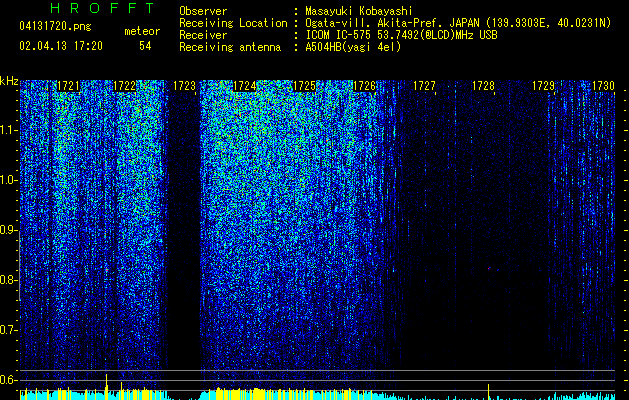Click the red dot in the 1728 column
The height and width of the screenshot is (400, 629).
coord(489,268)
